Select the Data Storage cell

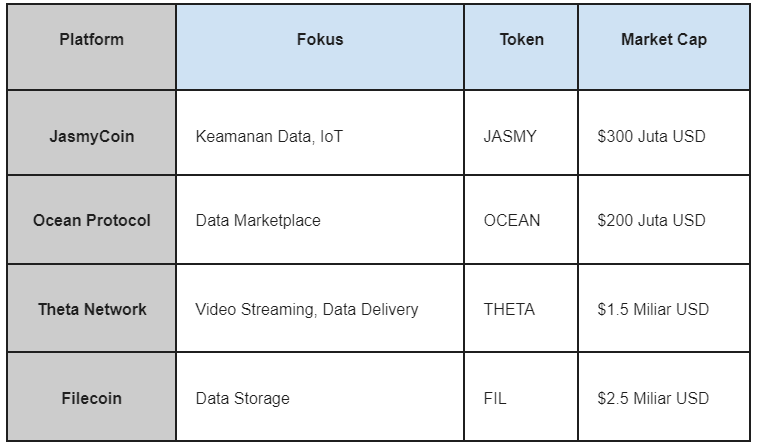pyautogui.click(x=320, y=397)
